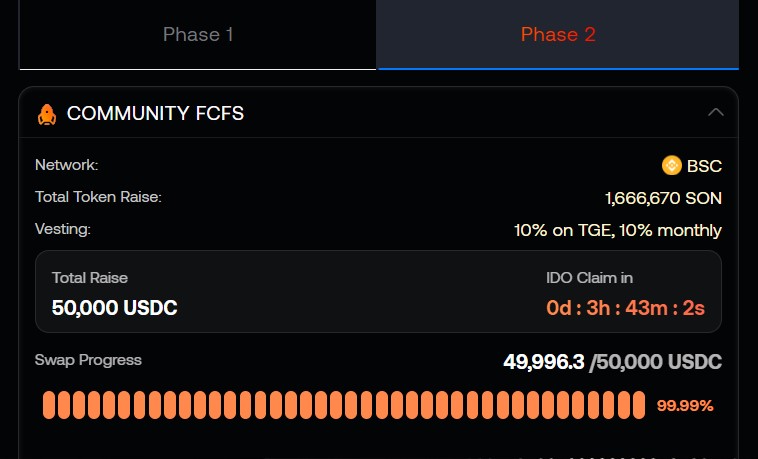Click the 1,666,670 SON token amount

coord(663,198)
